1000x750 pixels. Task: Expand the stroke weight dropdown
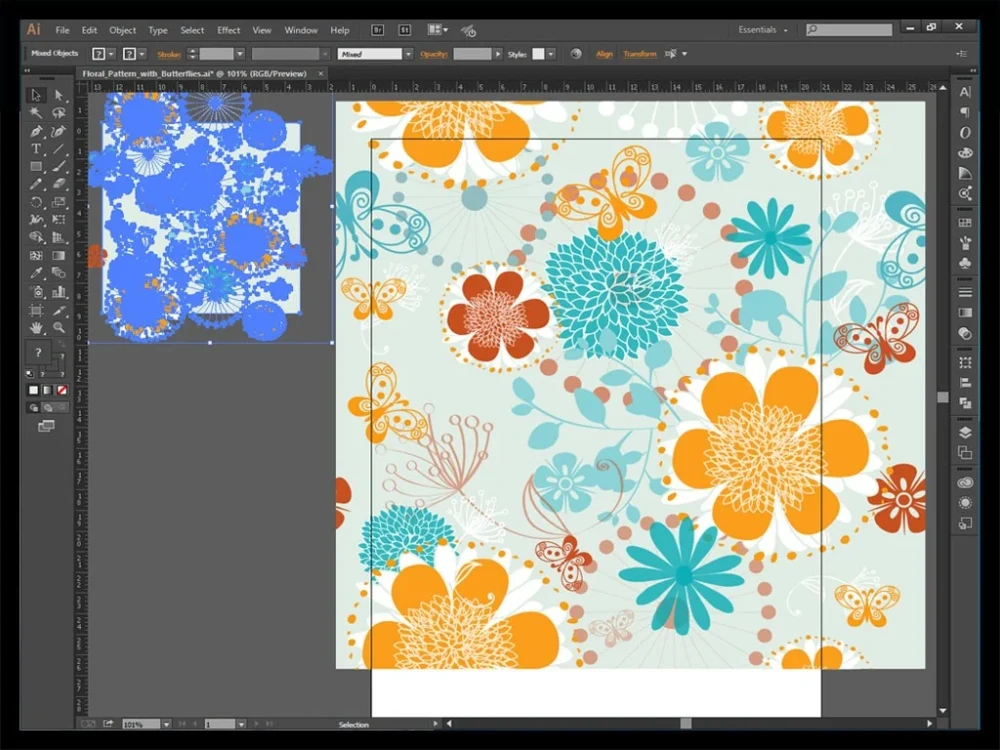240,54
